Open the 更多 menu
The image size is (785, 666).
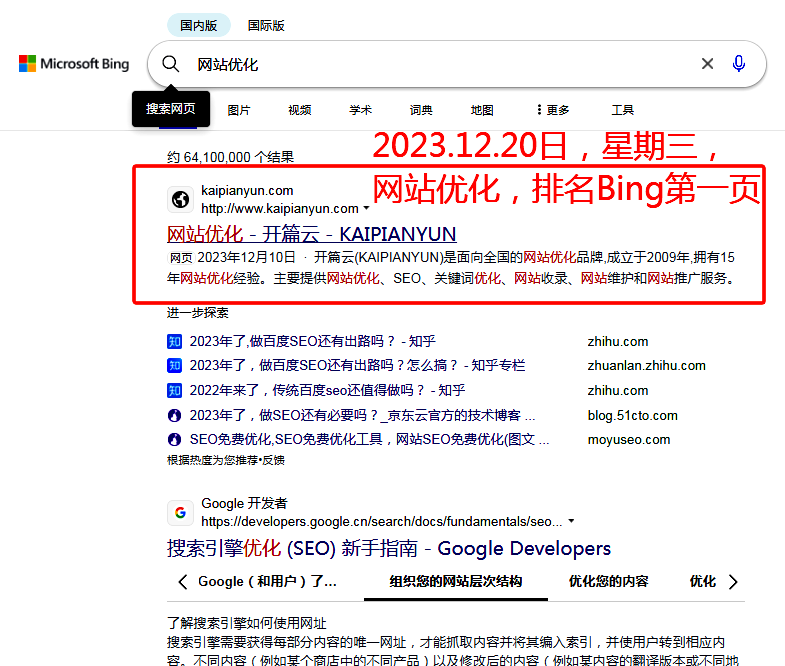[553, 110]
